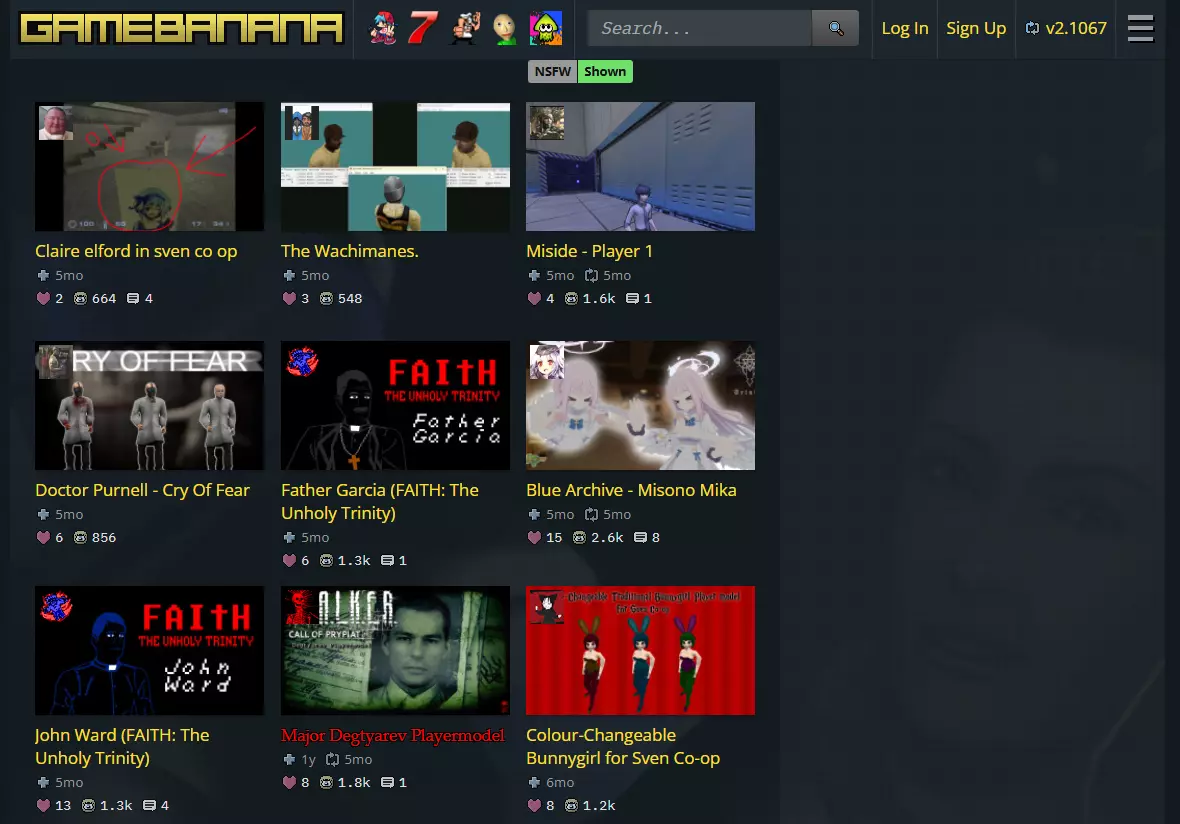This screenshot has width=1180, height=824.
Task: Click the added plus icon on Father Garcia
Action: 289,537
